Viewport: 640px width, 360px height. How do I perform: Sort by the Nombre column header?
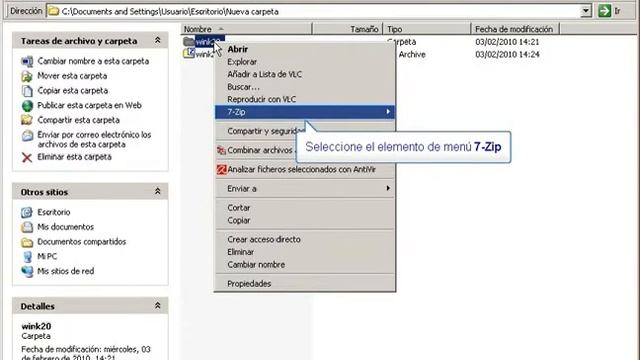(247, 29)
